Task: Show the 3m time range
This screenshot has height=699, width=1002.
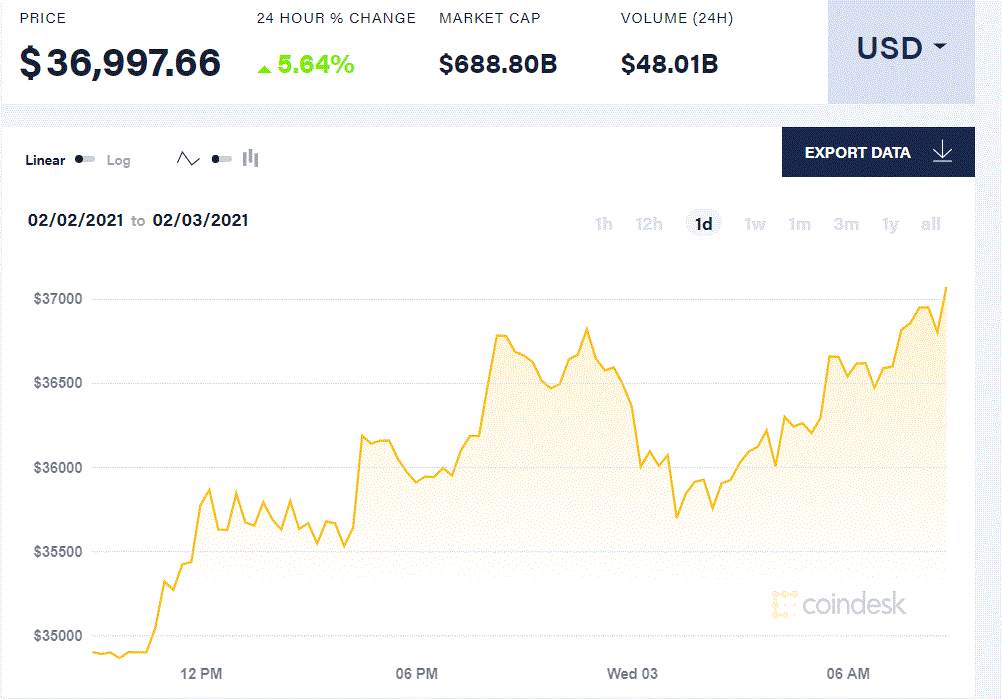Action: tap(846, 224)
